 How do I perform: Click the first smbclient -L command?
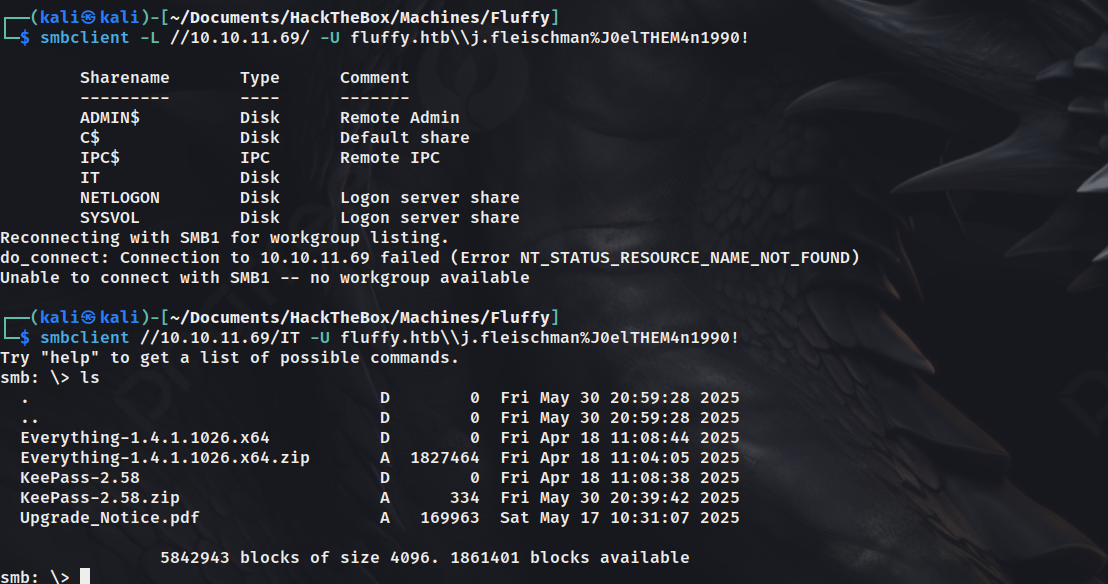pyautogui.click(x=394, y=37)
